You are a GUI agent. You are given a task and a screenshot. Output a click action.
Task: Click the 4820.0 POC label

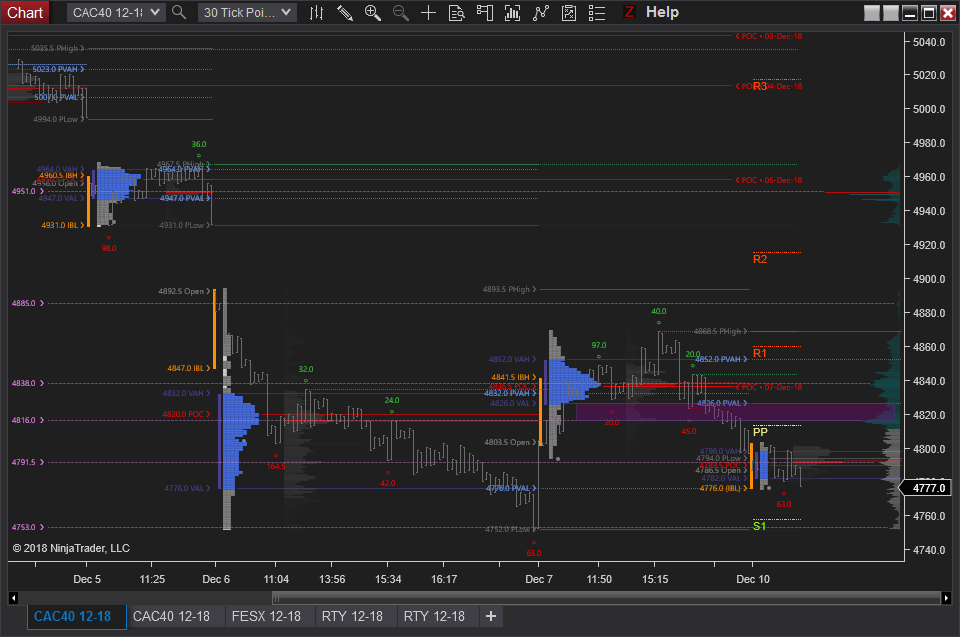point(186,414)
